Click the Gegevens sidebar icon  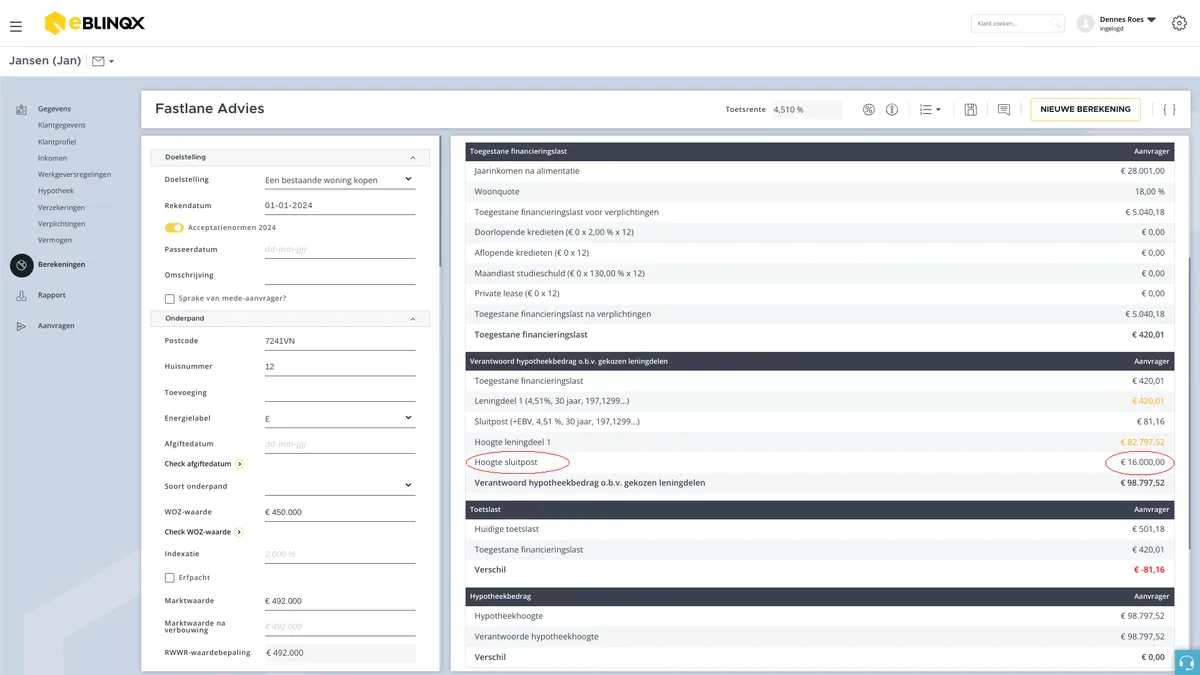tap(21, 109)
